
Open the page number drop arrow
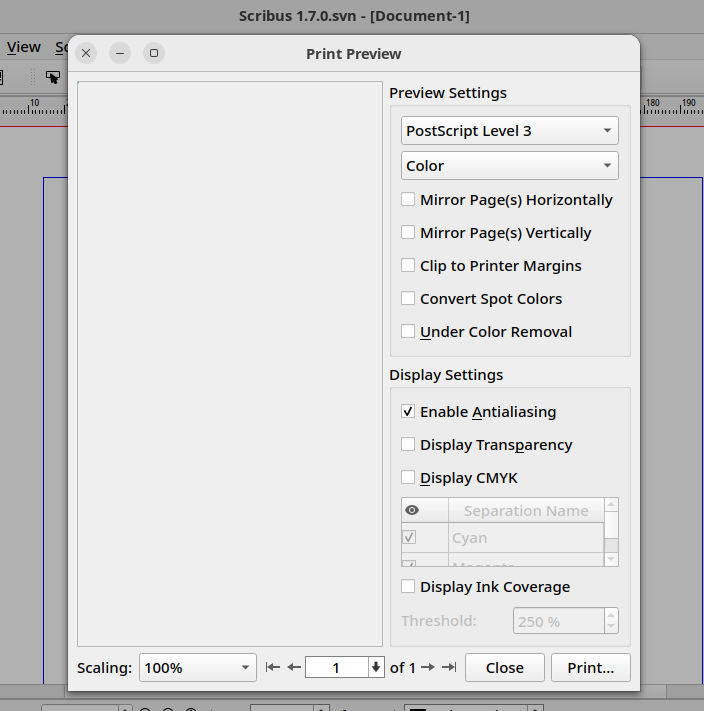coord(376,667)
